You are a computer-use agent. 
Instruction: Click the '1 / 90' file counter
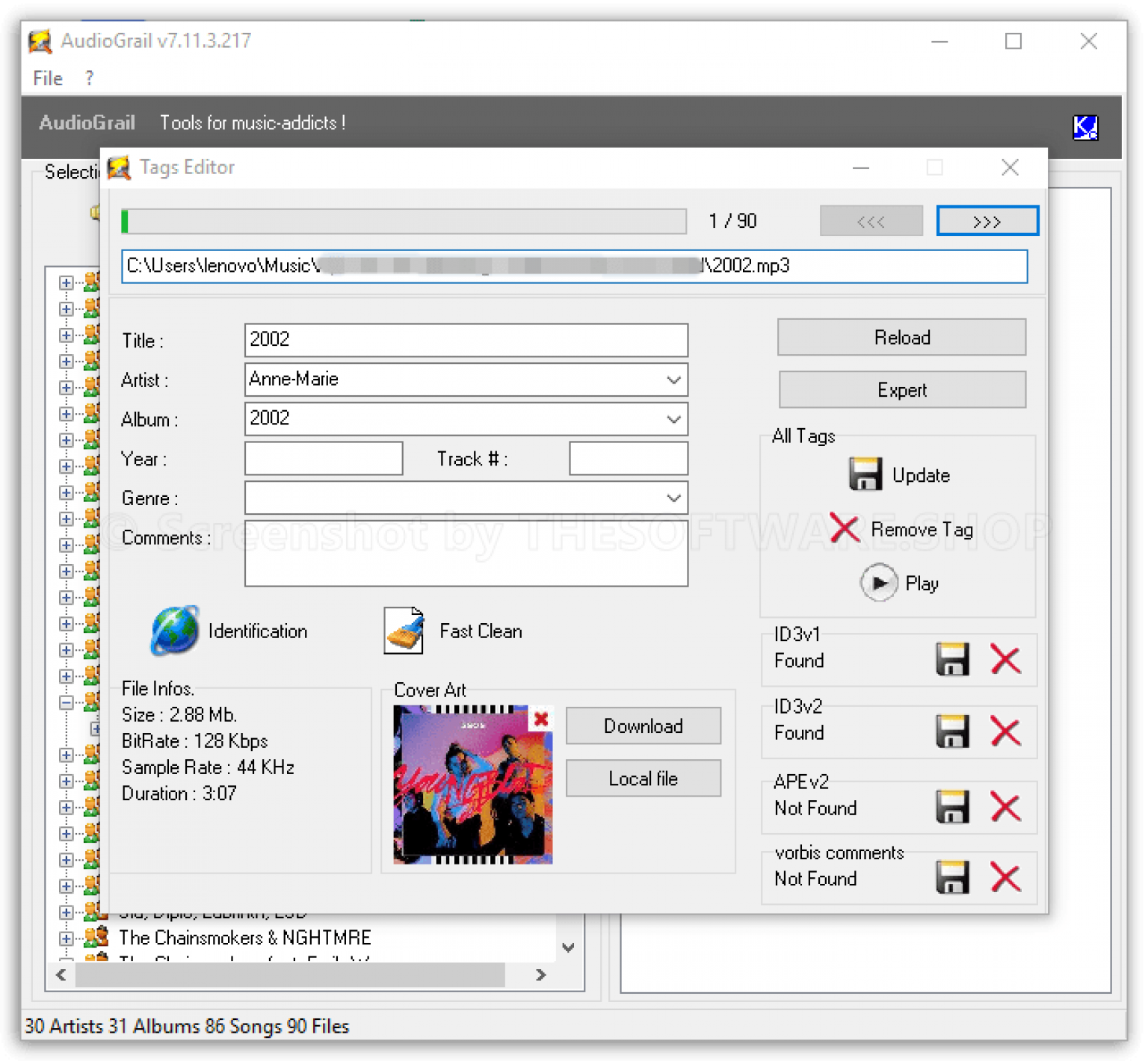click(x=732, y=221)
